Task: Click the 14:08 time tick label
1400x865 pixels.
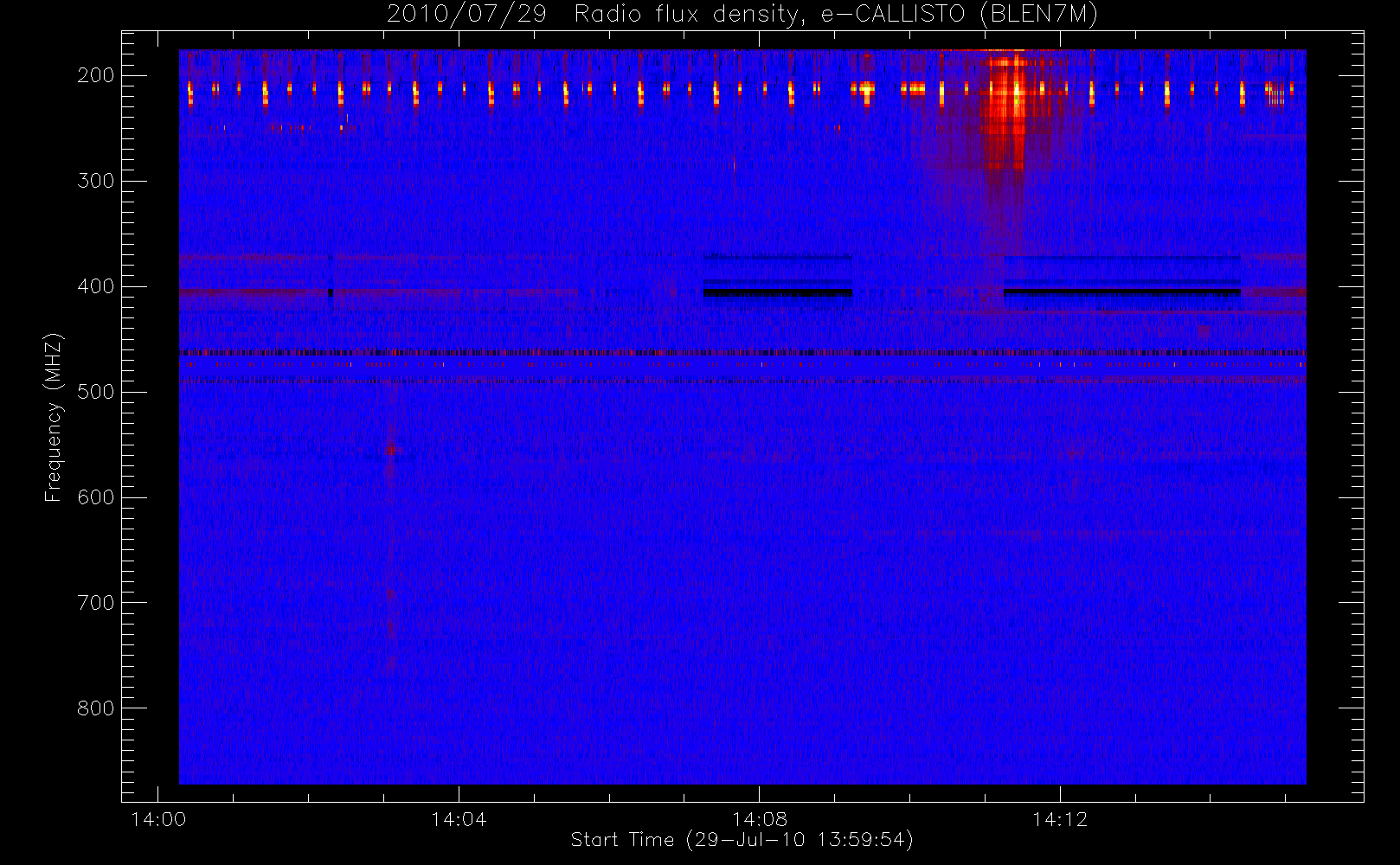Action: 759,819
